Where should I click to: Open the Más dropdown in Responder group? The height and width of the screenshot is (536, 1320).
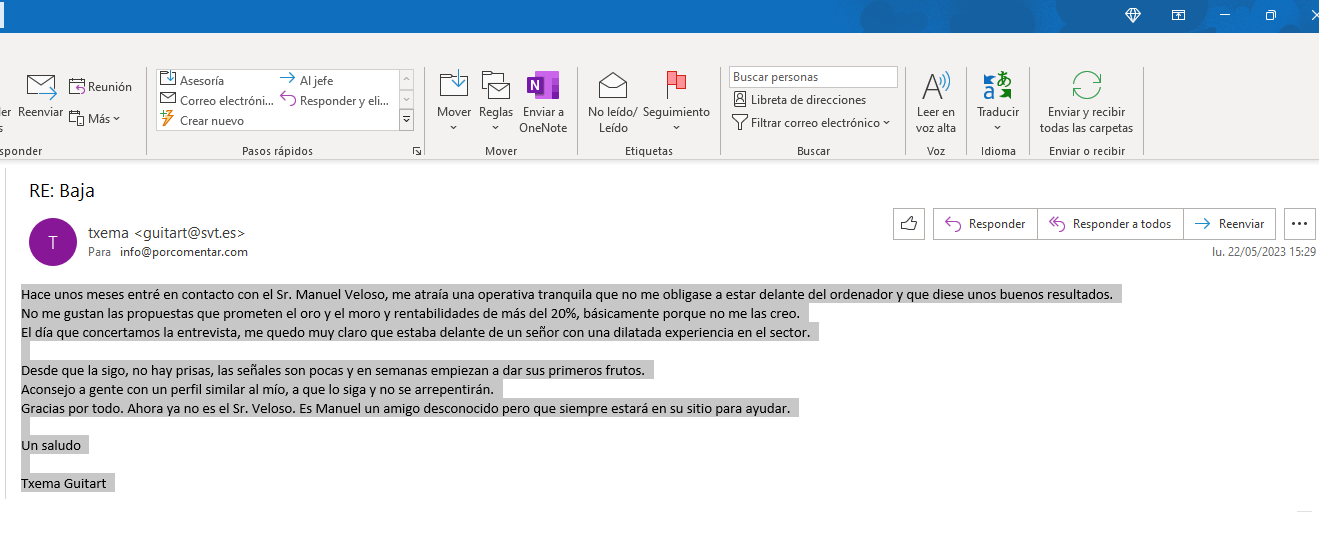coord(94,118)
